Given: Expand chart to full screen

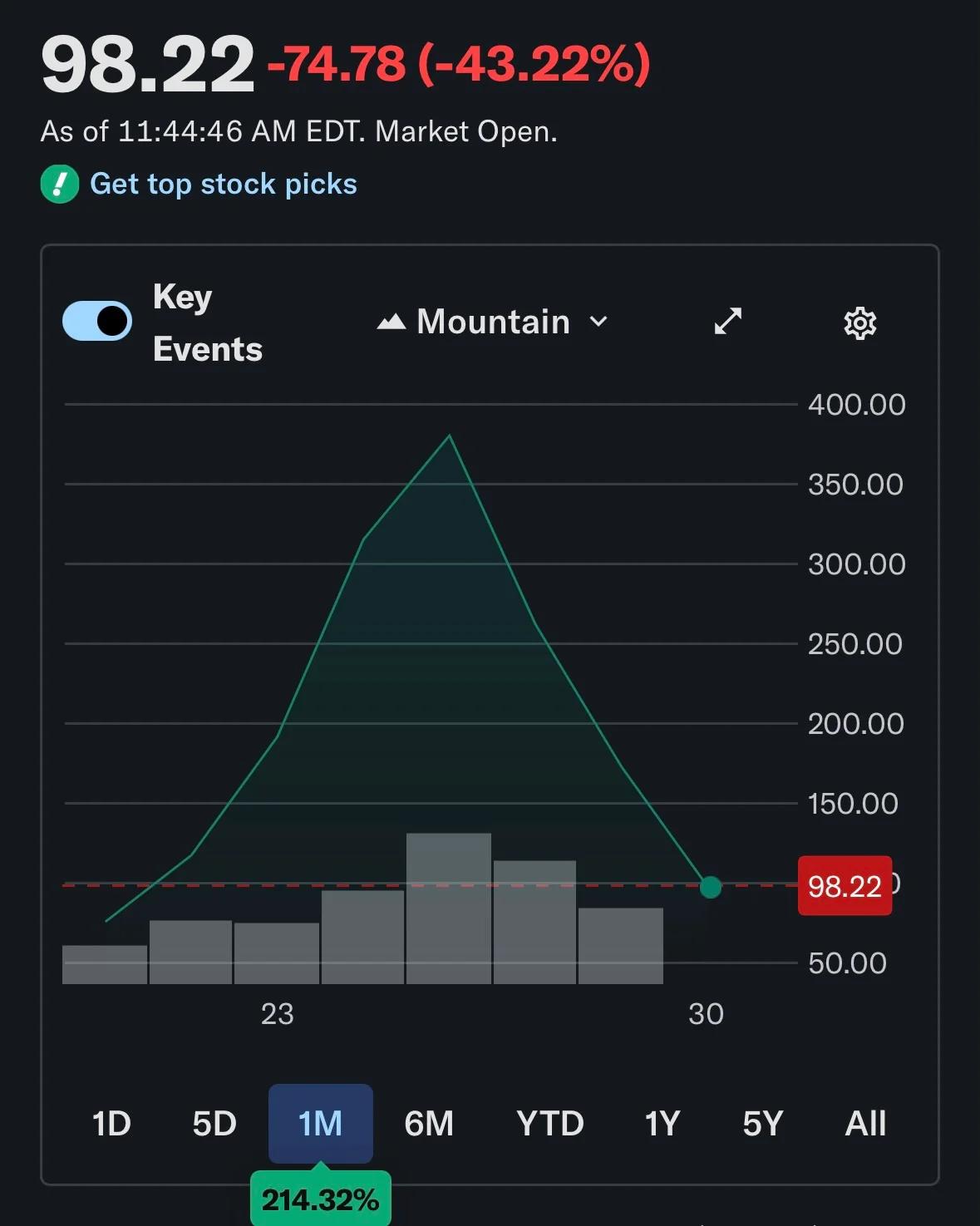Looking at the screenshot, I should coord(728,322).
